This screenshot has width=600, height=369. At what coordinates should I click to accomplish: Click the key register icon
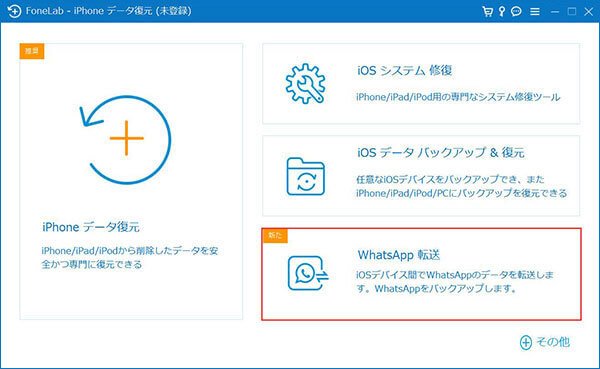502,11
